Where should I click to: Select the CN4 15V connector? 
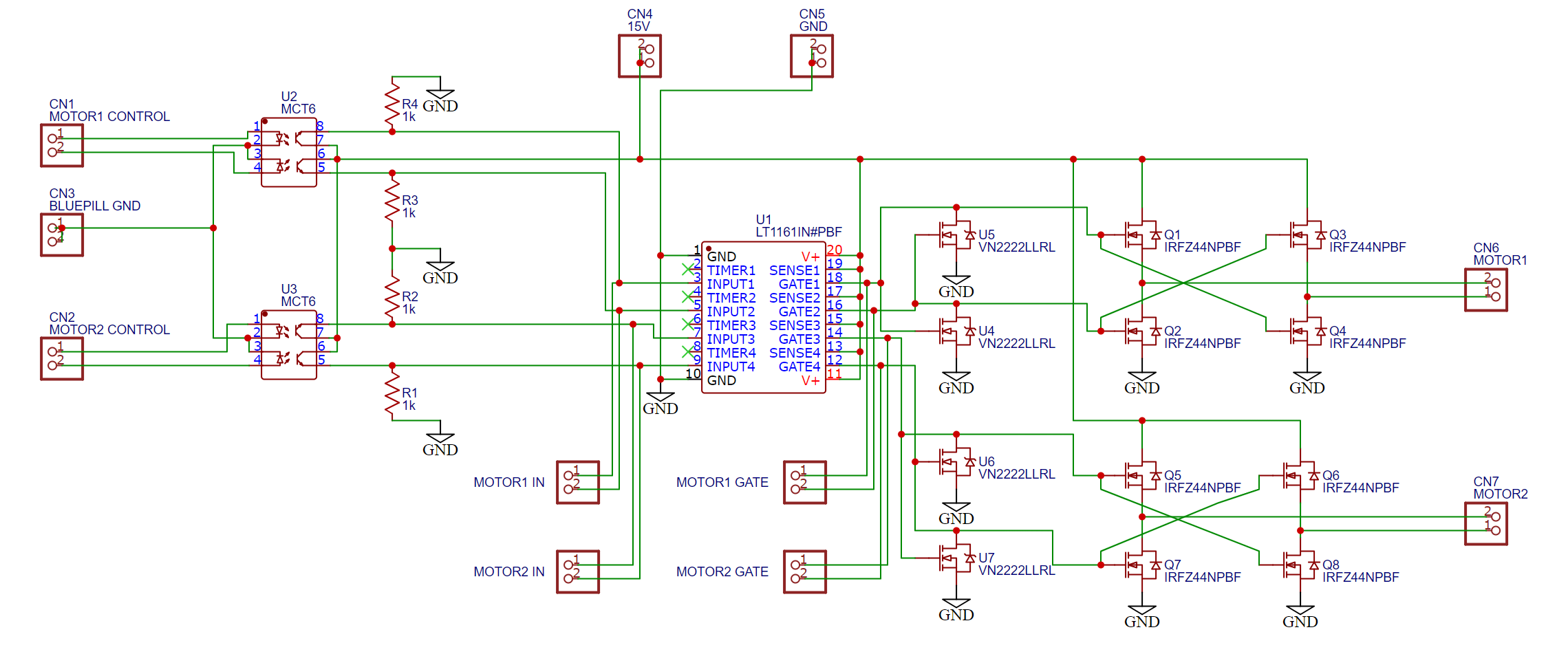tap(640, 56)
